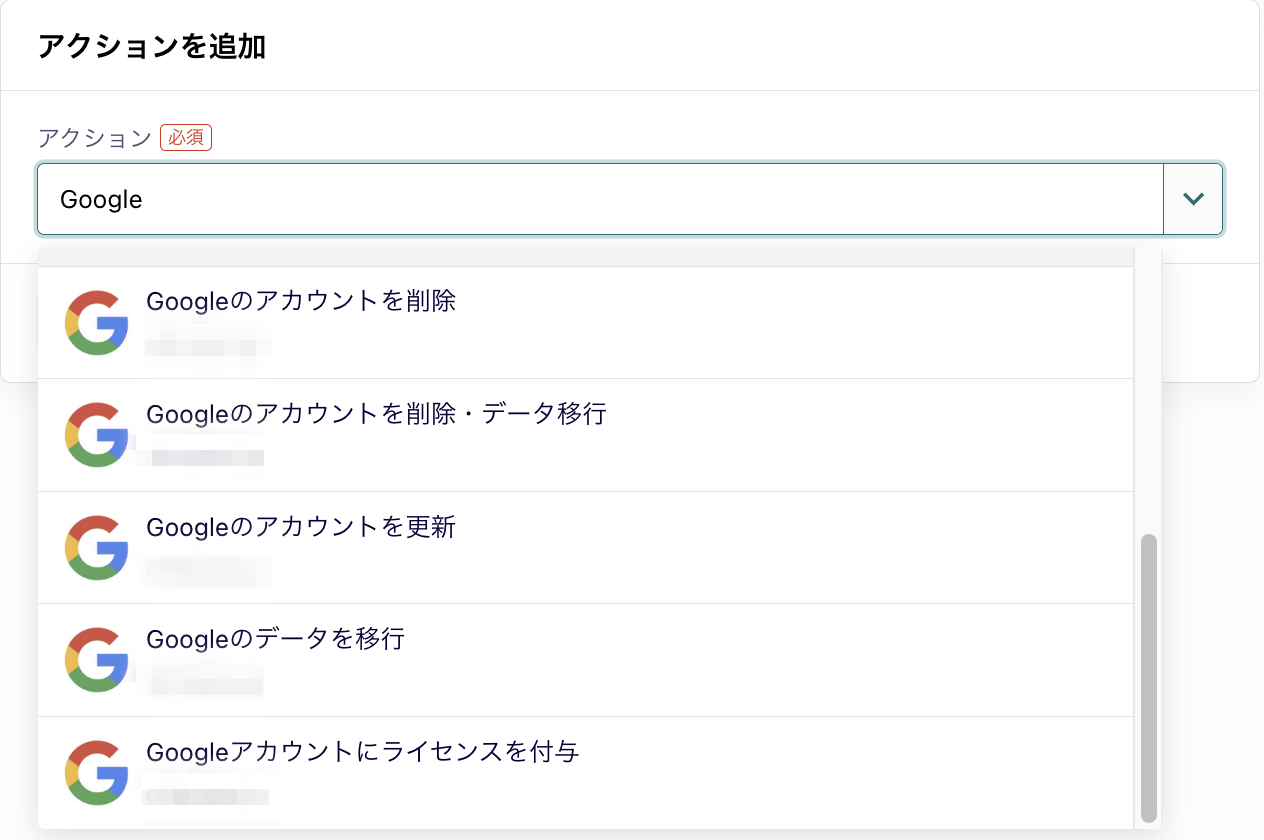Viewport: 1264px width, 840px height.
Task: Click Google logo next to 'アカウントを削除・データ移行'
Action: click(x=96, y=434)
